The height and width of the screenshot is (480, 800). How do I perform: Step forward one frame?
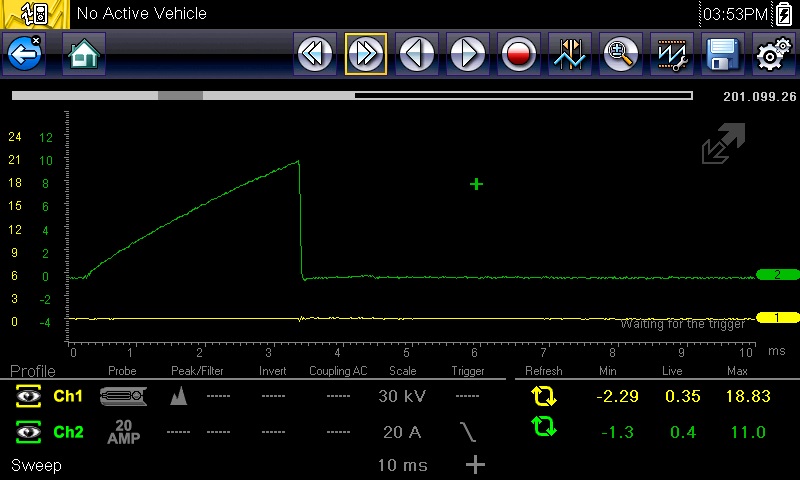[467, 54]
